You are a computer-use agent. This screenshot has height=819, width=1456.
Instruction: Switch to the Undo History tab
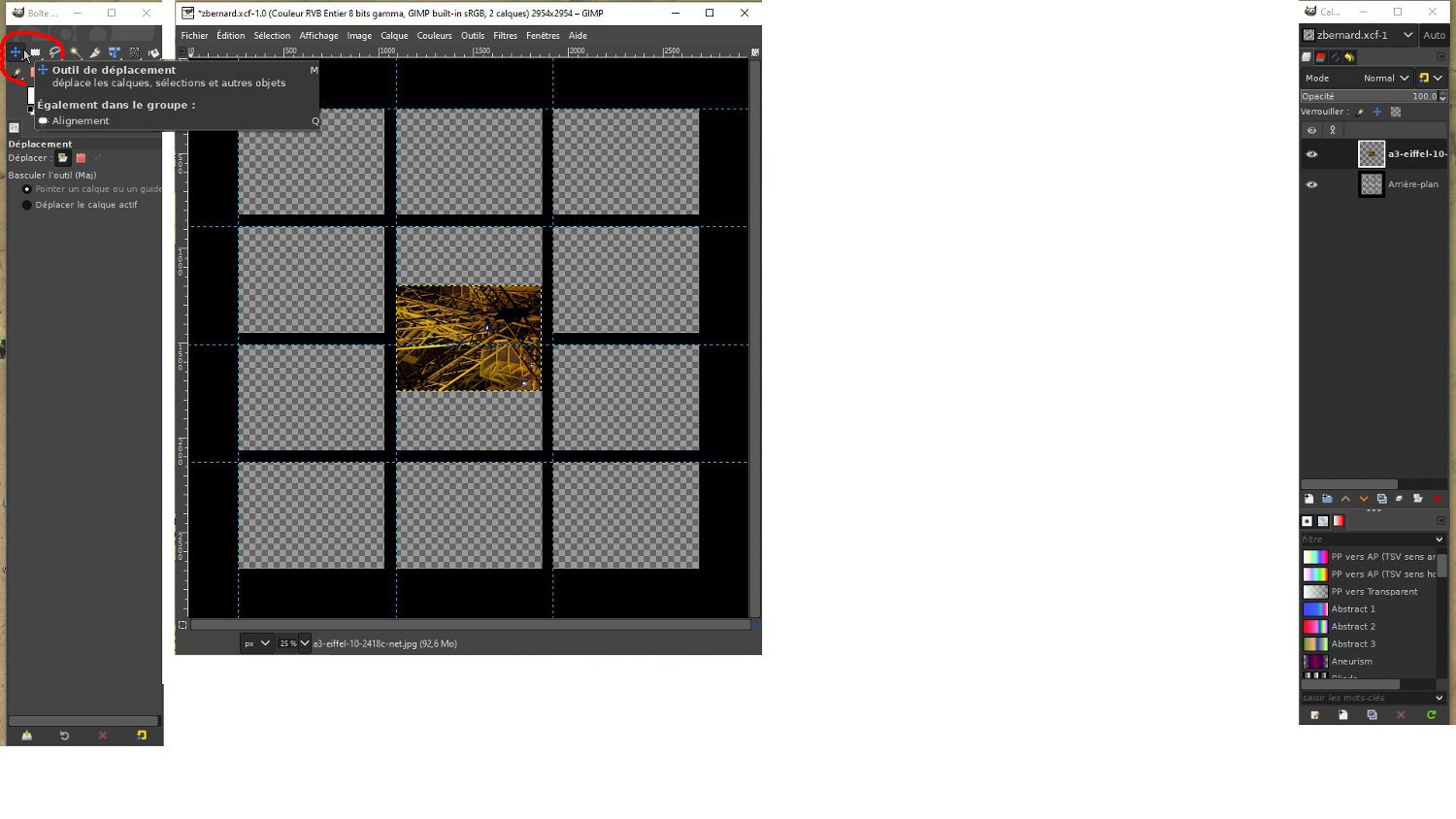click(1349, 57)
